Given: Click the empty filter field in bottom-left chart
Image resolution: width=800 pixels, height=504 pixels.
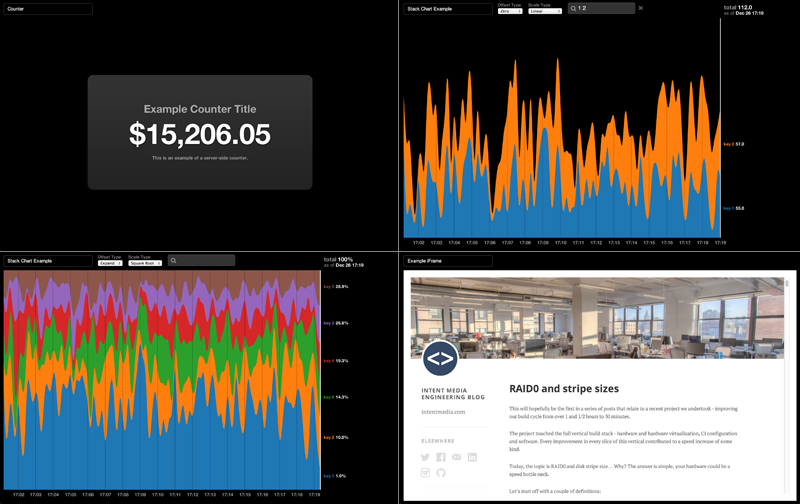Looking at the screenshot, I should tap(202, 261).
